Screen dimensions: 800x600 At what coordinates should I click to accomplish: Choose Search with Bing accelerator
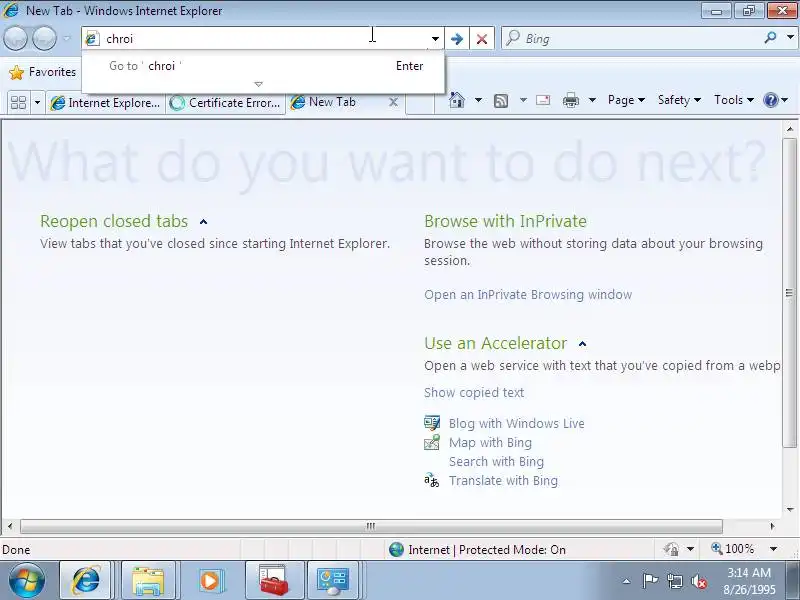click(x=496, y=461)
